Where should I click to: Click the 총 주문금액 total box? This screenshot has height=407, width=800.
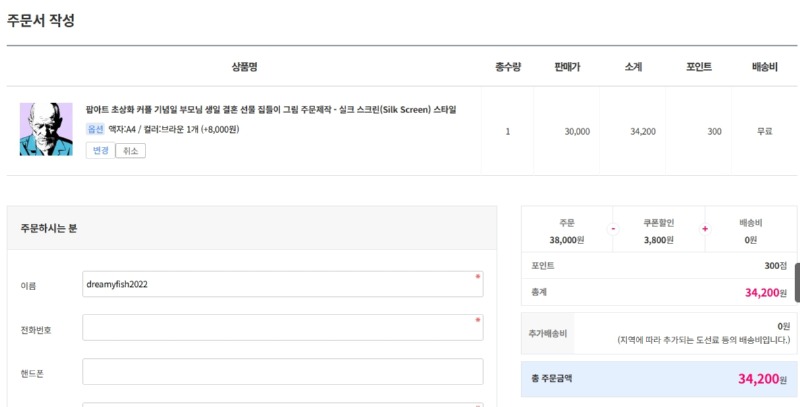click(659, 379)
